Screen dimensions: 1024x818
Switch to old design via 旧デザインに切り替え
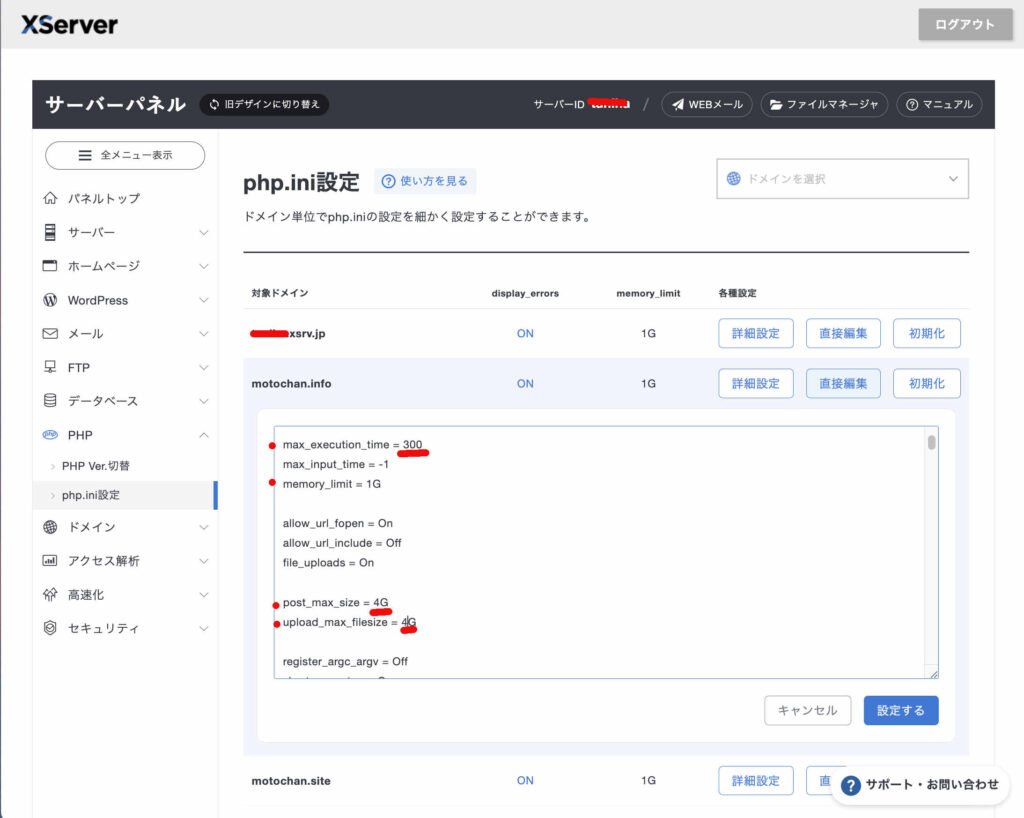pyautogui.click(x=264, y=104)
